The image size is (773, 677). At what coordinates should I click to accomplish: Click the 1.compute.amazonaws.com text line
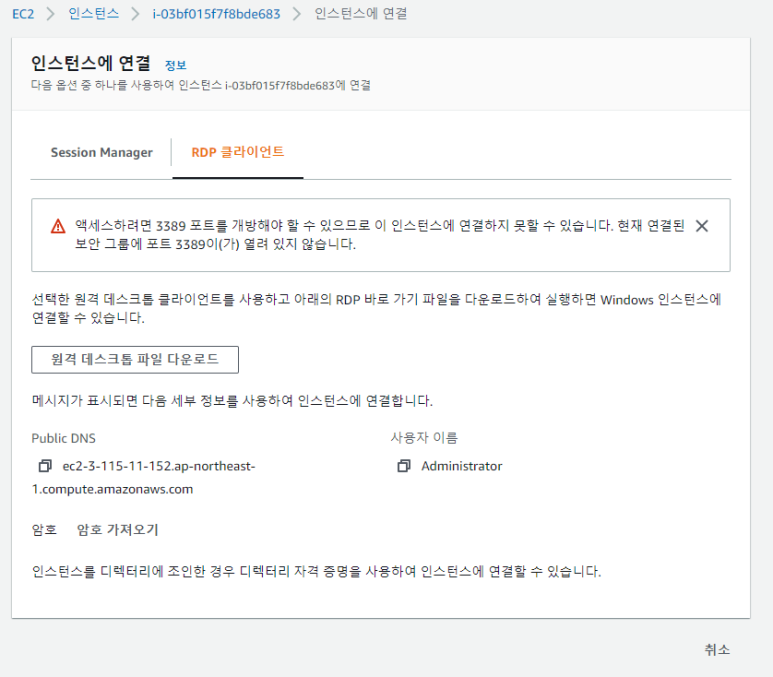[112, 489]
